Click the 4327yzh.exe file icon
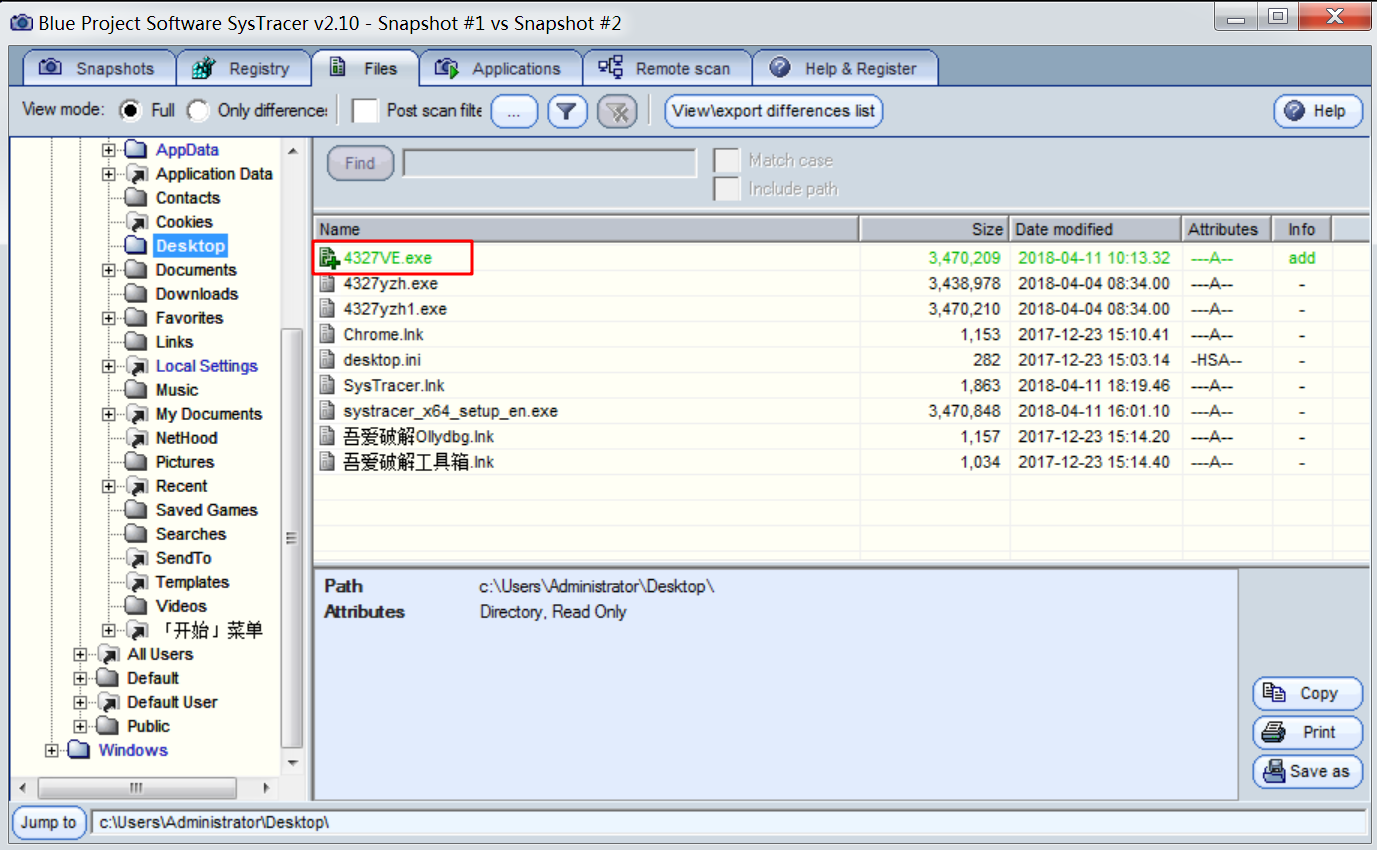The height and width of the screenshot is (850, 1377). tap(327, 284)
